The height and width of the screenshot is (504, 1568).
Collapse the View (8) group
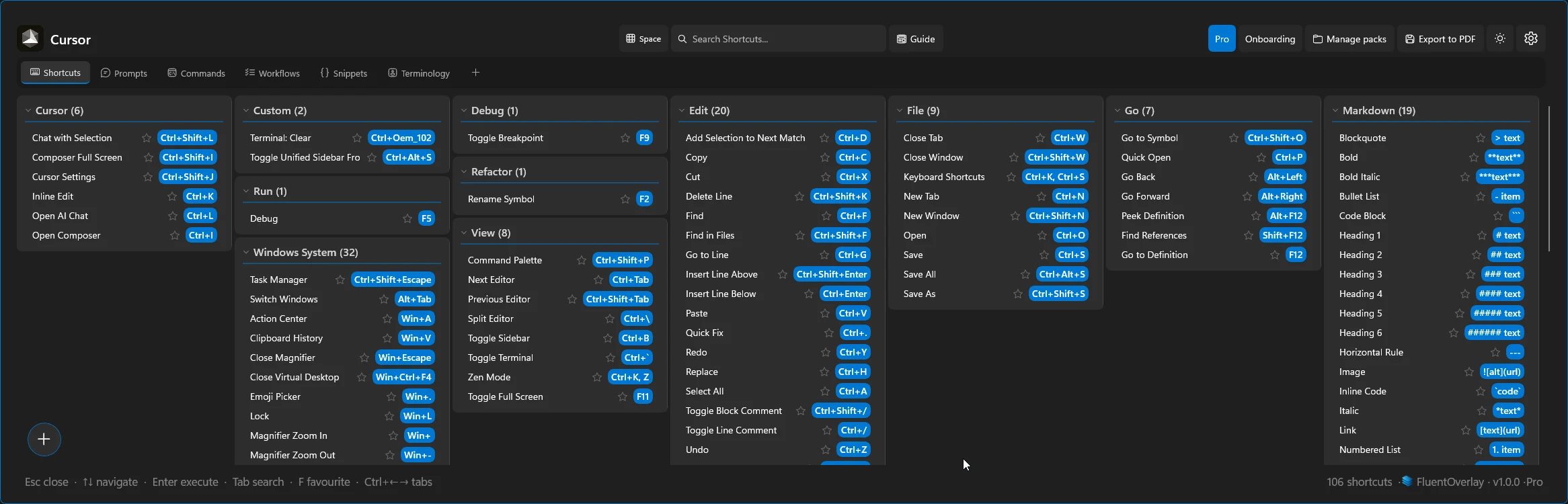pos(464,233)
